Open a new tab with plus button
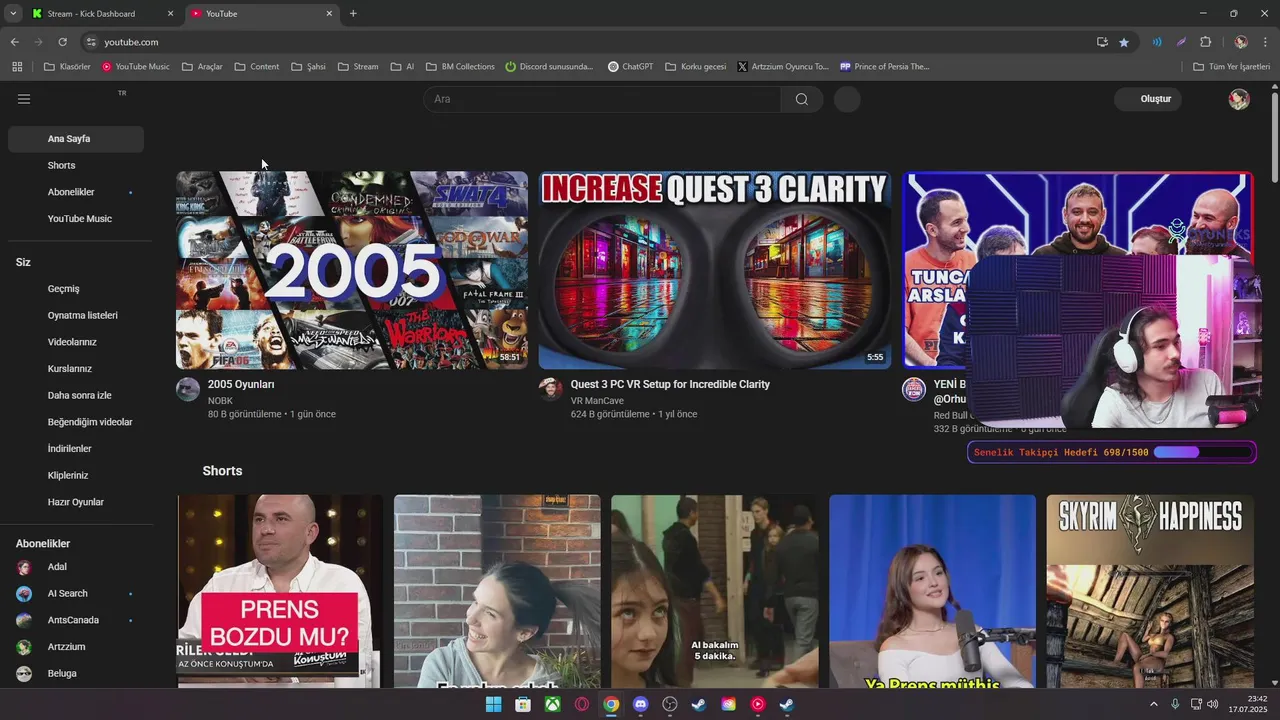The height and width of the screenshot is (720, 1280). [x=353, y=14]
